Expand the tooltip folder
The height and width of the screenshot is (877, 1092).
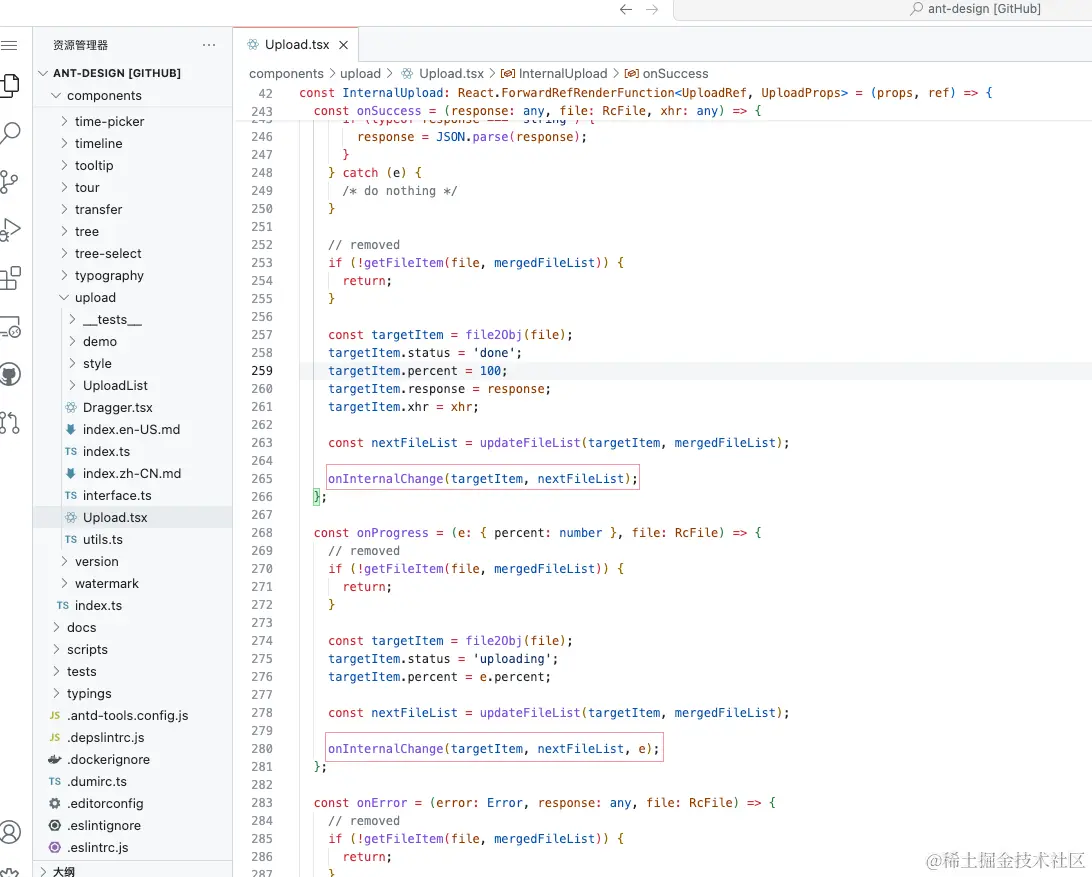[x=132, y=165]
